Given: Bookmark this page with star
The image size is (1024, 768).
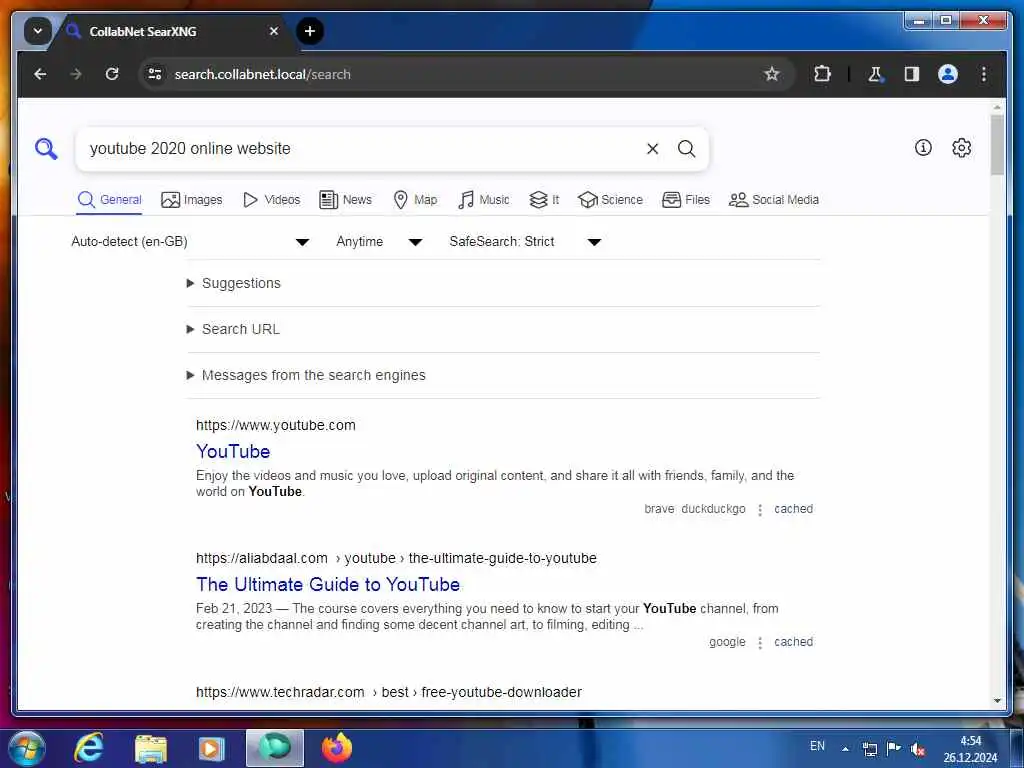Looking at the screenshot, I should pos(772,74).
